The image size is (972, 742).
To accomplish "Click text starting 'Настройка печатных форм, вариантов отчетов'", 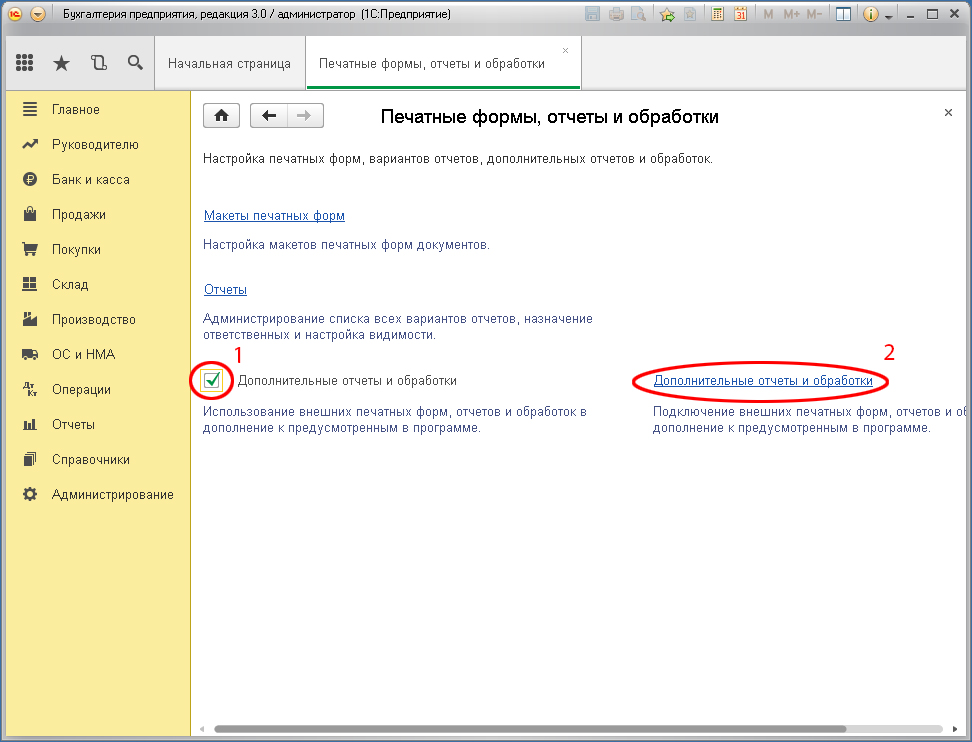I will pos(457,159).
